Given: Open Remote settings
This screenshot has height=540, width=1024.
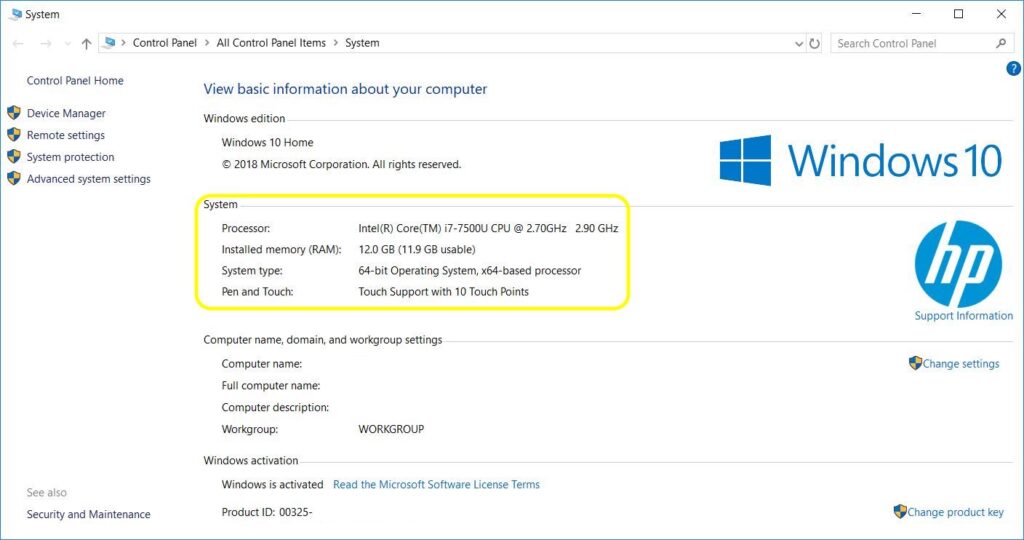Looking at the screenshot, I should 65,136.
